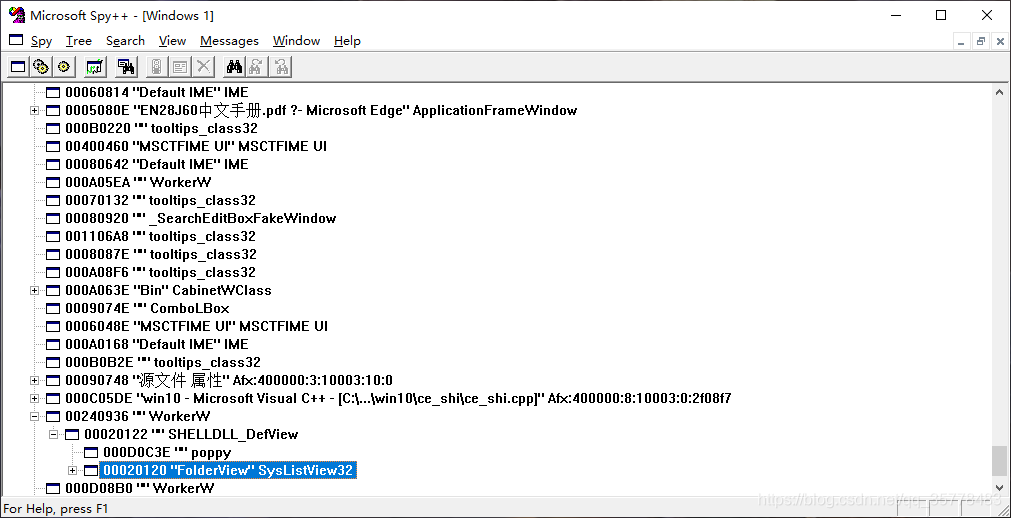Expand the 0005080E Microsoft Edge node
Screen dimensions: 1011x518
[34, 110]
